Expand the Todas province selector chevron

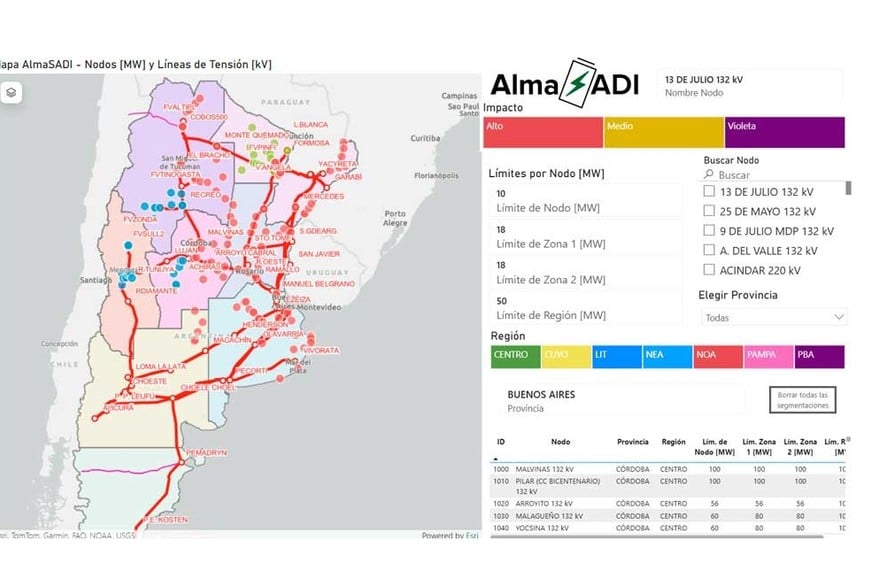838,317
